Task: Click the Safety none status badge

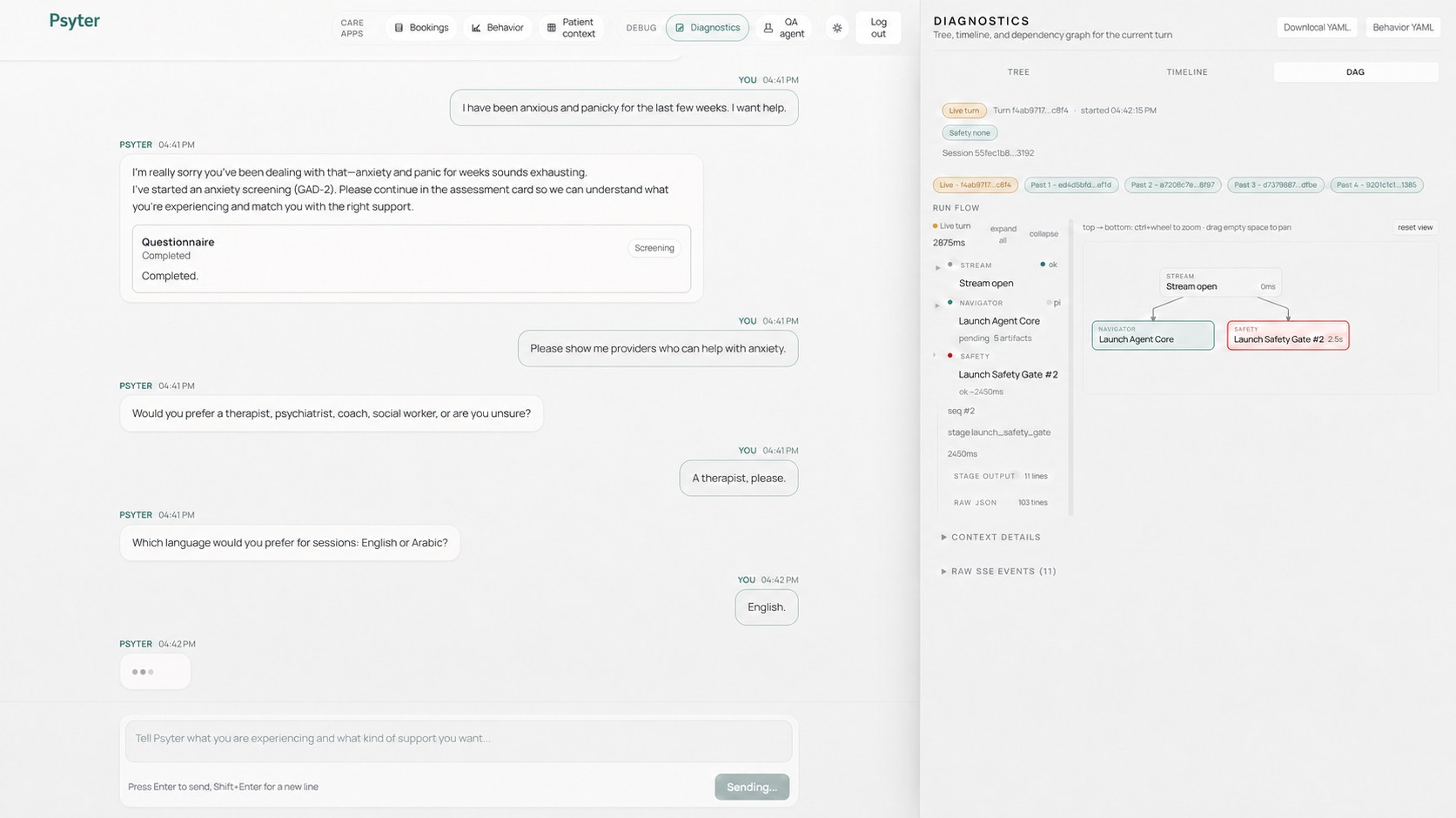Action: click(x=970, y=133)
